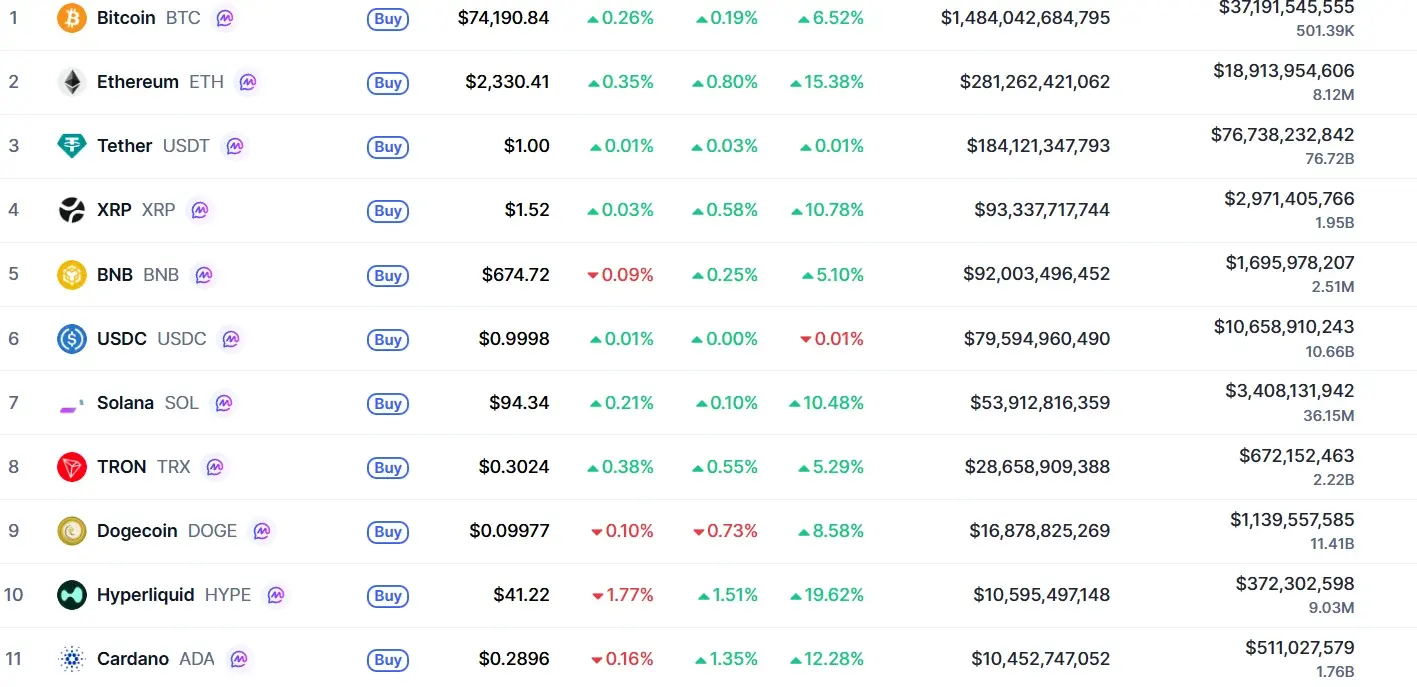Click Buy on the Ethereum row
1417x687 pixels.
coord(387,83)
